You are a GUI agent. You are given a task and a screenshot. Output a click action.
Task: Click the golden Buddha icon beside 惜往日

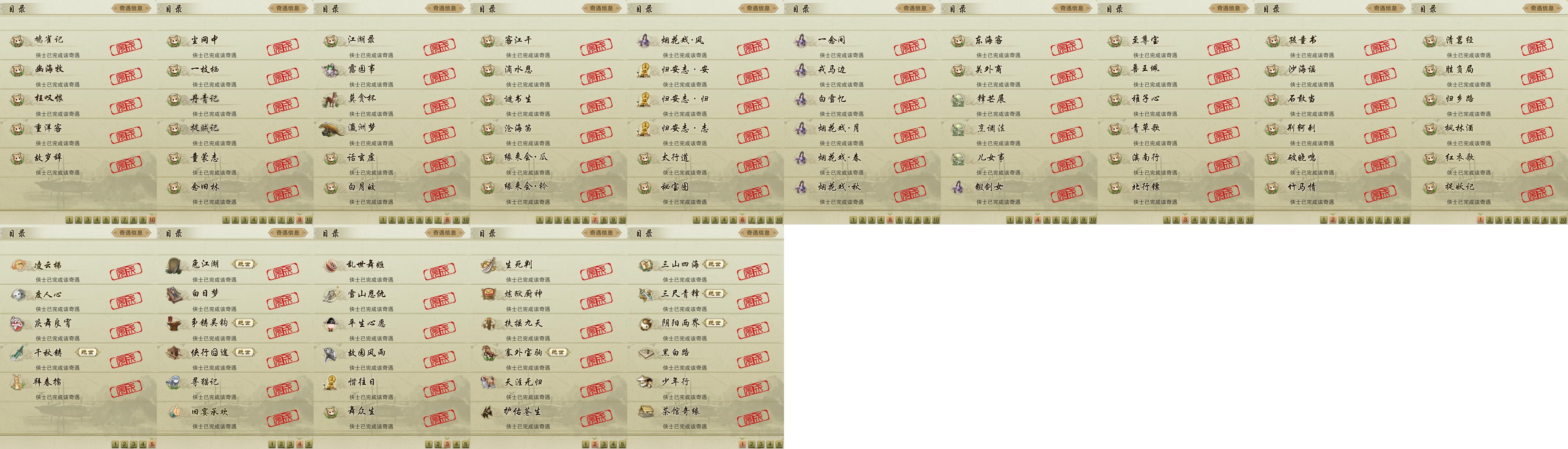[x=332, y=382]
